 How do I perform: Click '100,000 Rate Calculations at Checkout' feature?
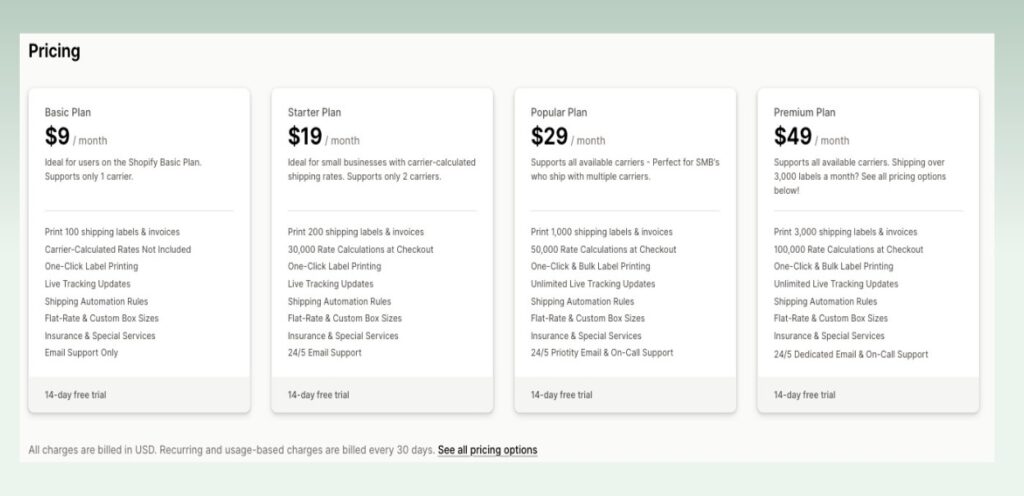point(848,249)
